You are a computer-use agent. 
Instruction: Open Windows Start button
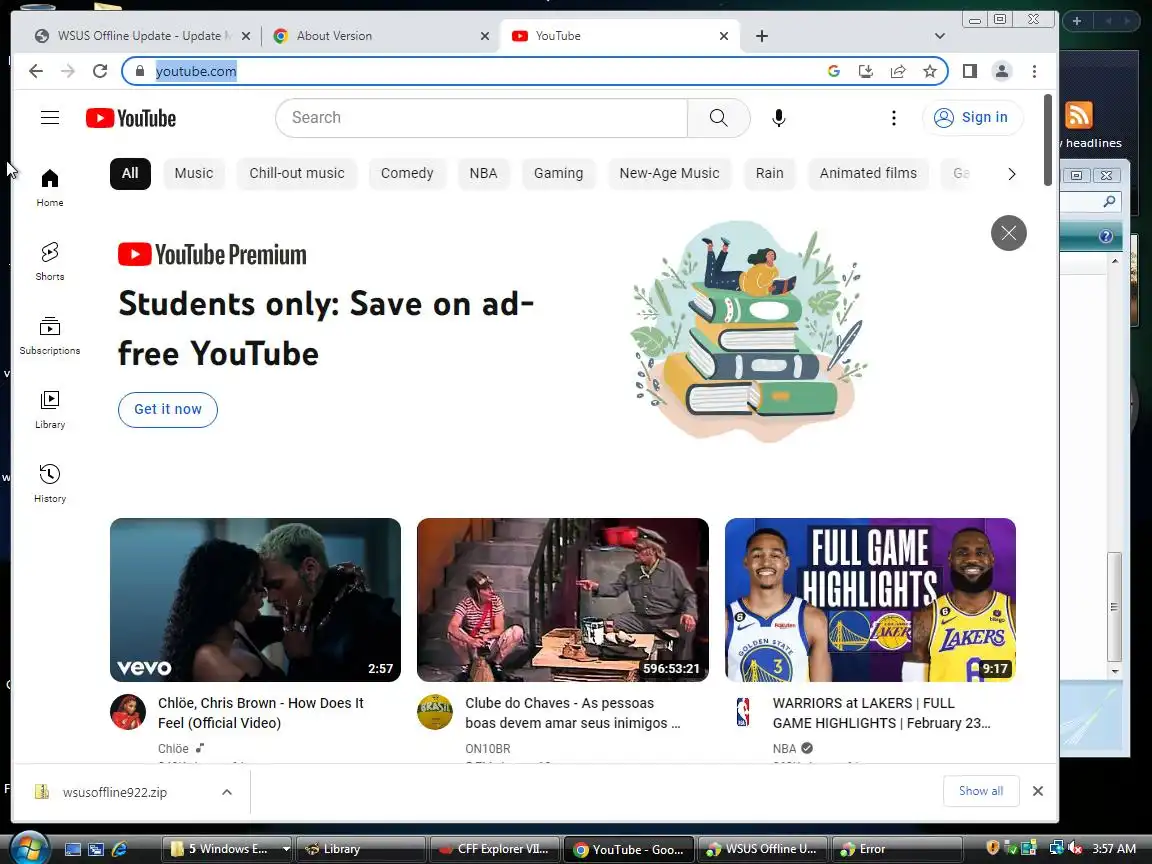(x=29, y=849)
